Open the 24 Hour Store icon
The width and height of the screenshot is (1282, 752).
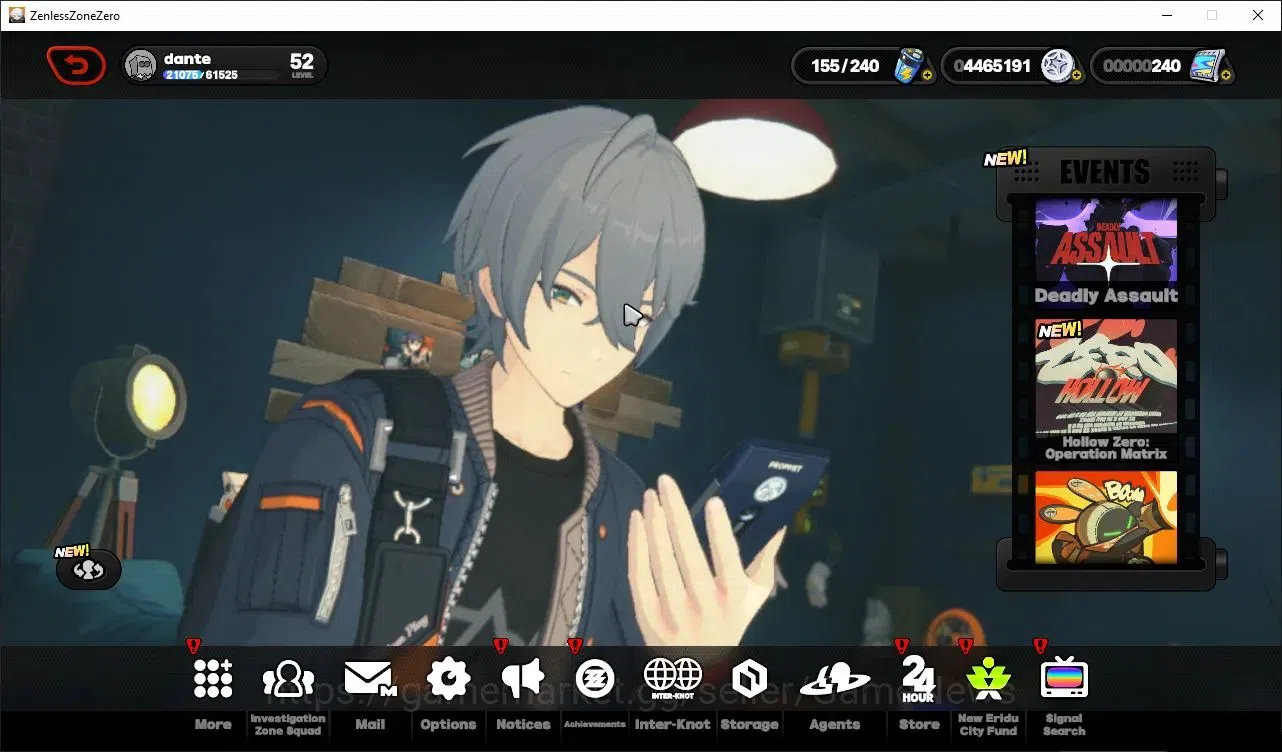click(918, 679)
